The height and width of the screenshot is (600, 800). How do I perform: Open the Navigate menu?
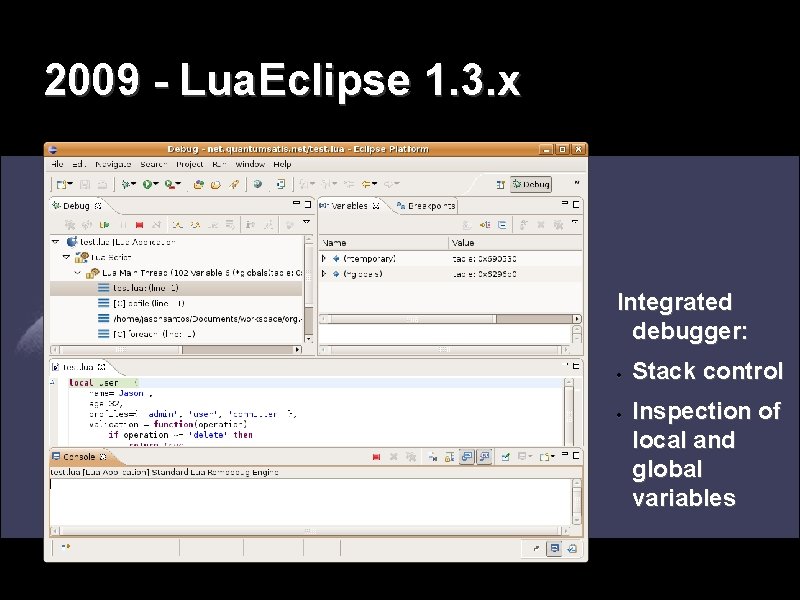click(x=113, y=164)
